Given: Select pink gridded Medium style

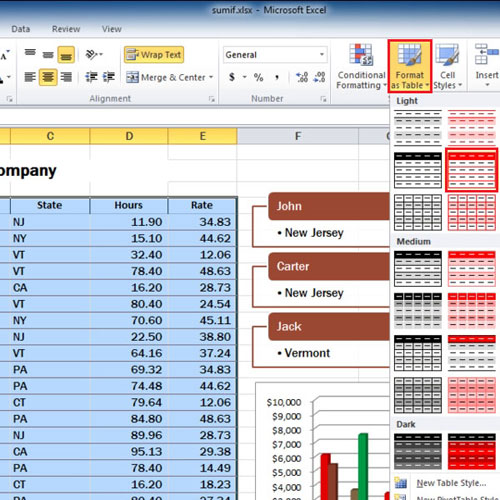Looking at the screenshot, I should 471,395.
